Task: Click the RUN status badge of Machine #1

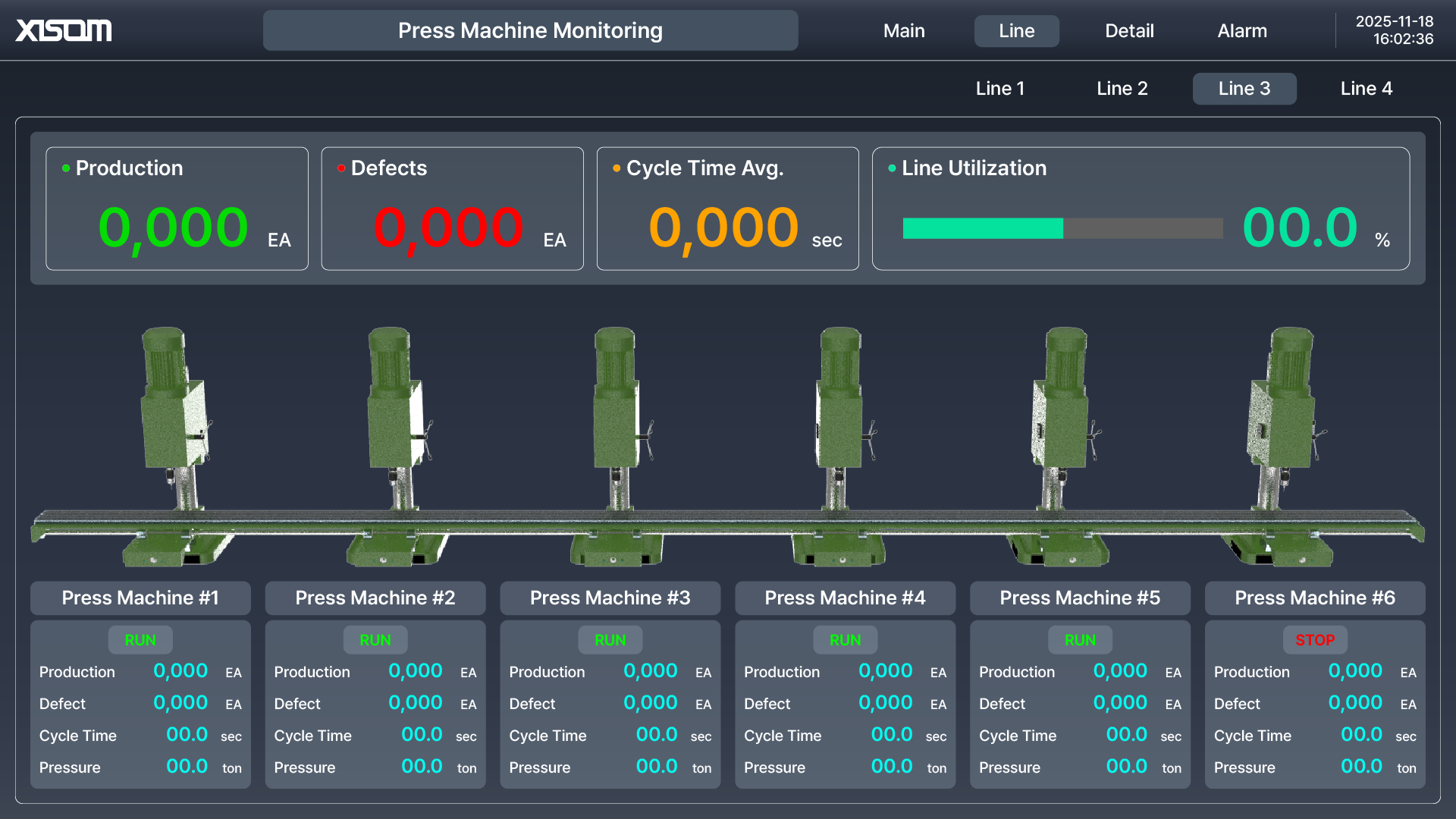Action: [x=140, y=640]
